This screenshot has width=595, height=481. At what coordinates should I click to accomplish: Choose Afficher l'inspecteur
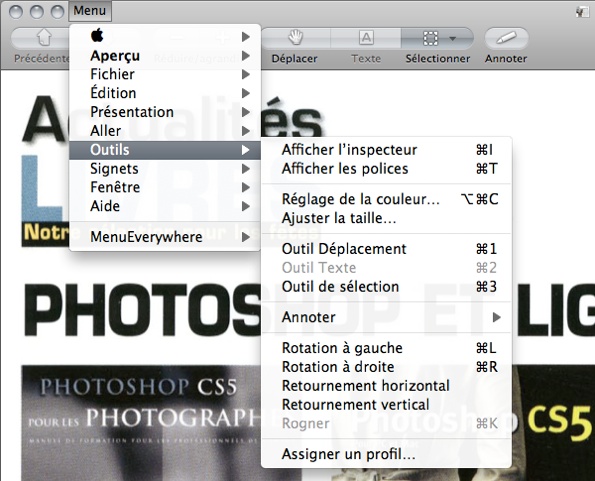click(387, 150)
